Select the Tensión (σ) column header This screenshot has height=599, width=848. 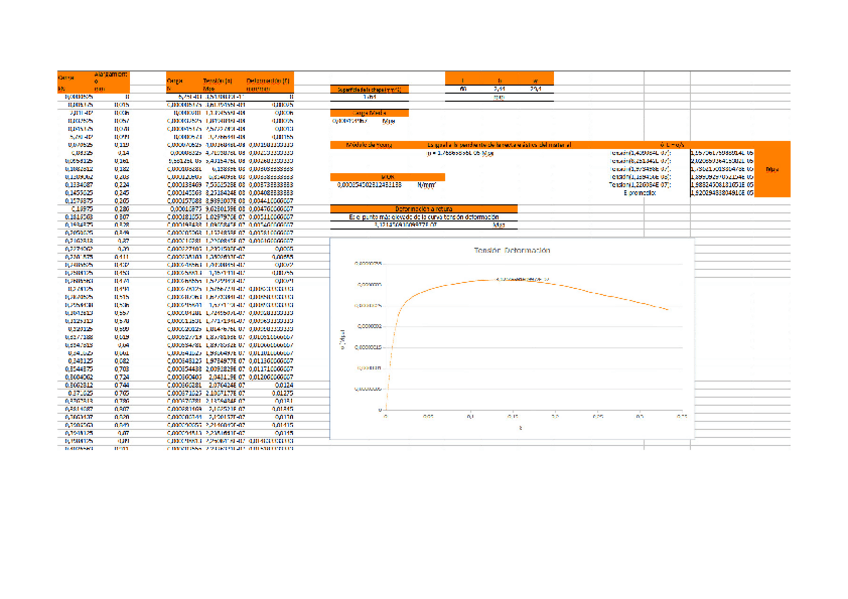pyautogui.click(x=215, y=82)
